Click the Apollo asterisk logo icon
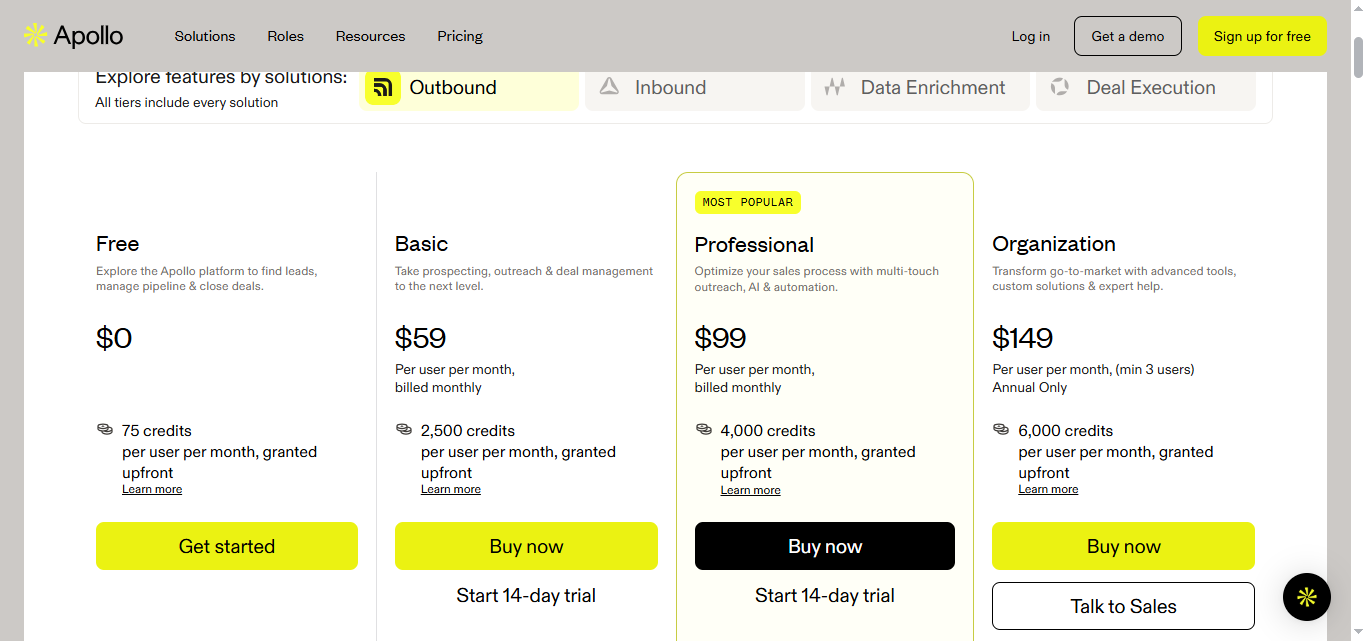This screenshot has width=1366, height=641. point(37,34)
